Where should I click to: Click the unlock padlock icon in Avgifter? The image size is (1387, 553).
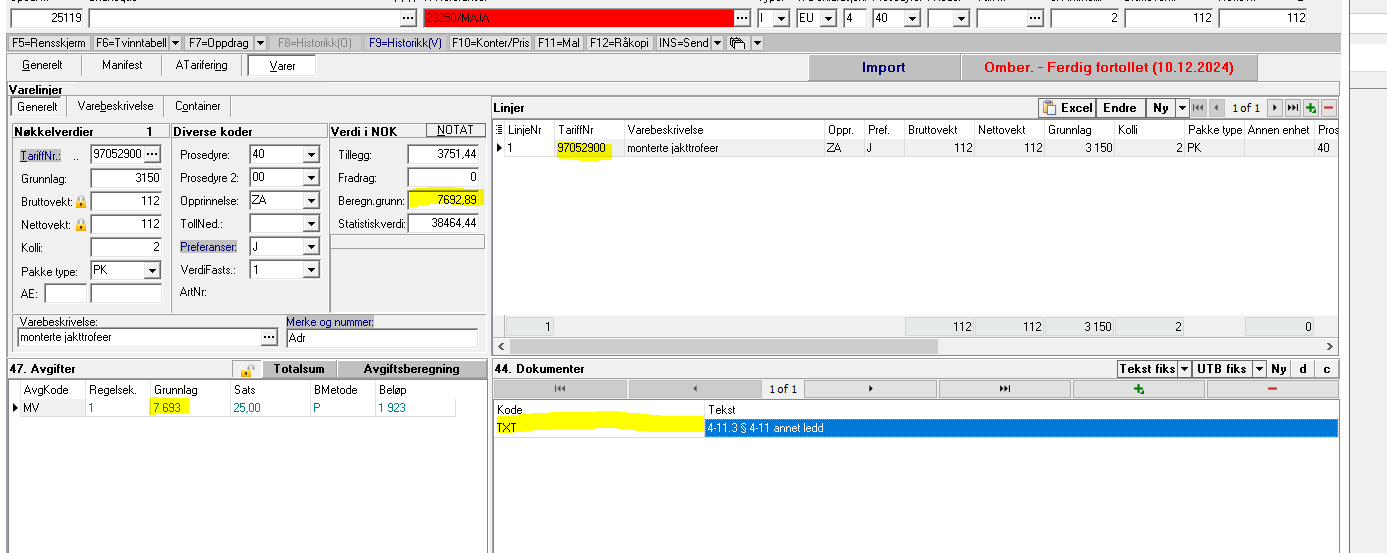pos(241,370)
